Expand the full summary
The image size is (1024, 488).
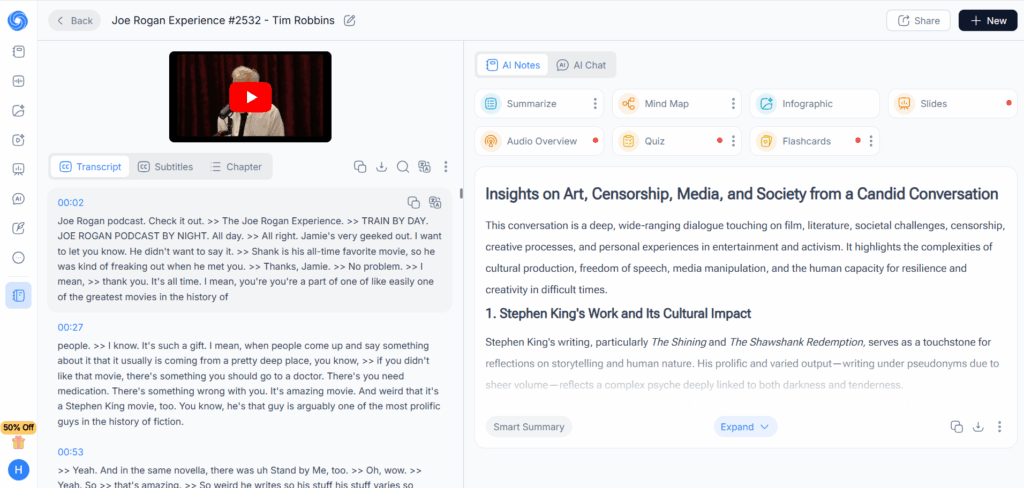pyautogui.click(x=745, y=427)
